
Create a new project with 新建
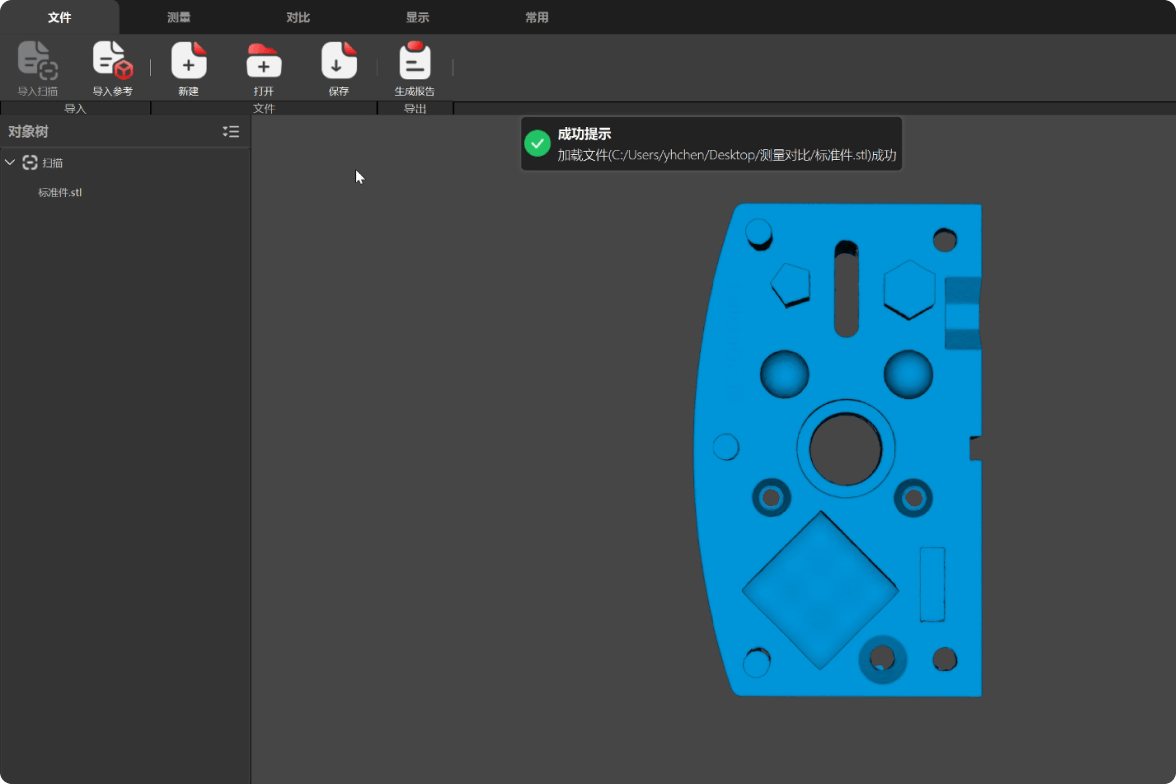[188, 62]
